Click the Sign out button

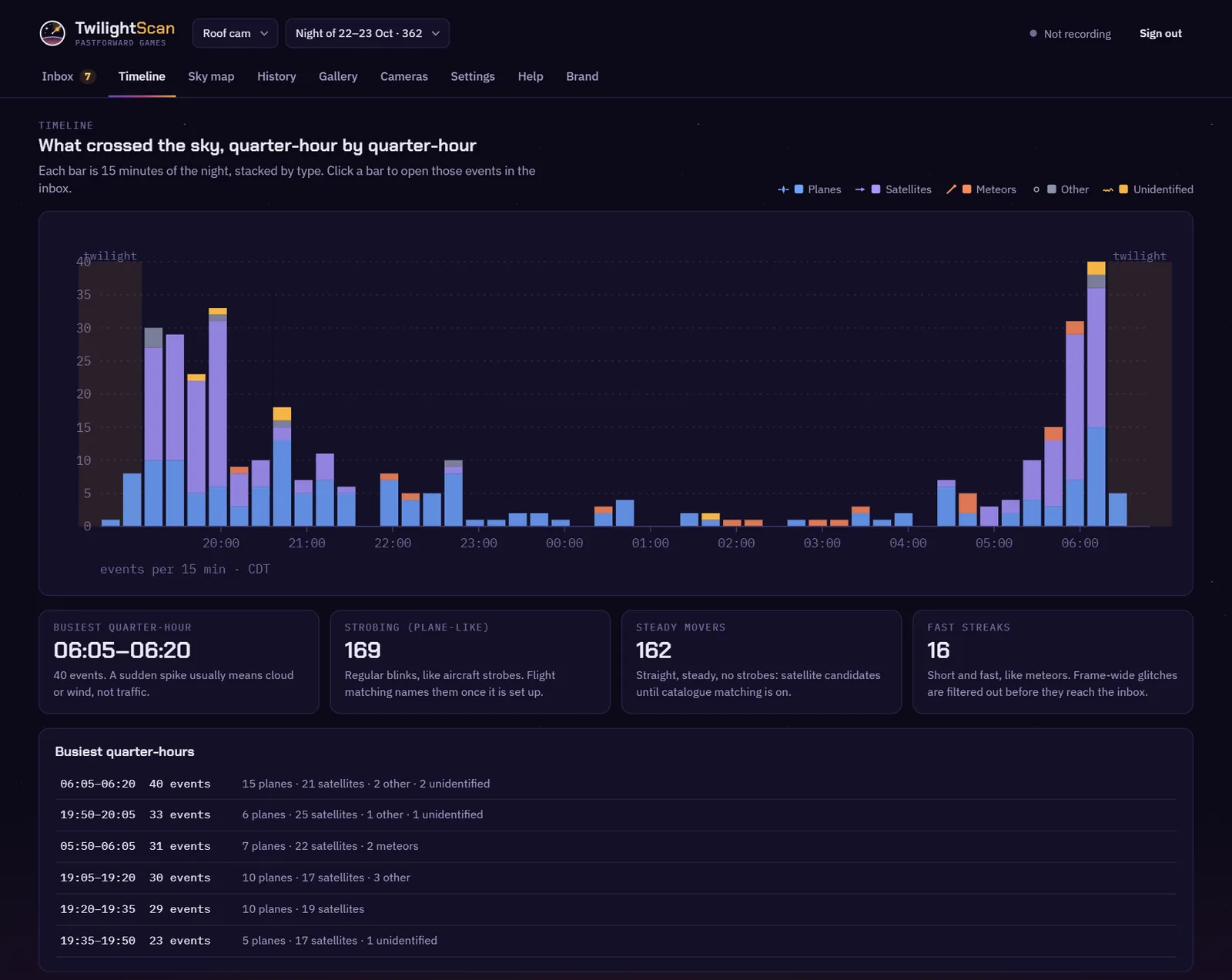1160,33
